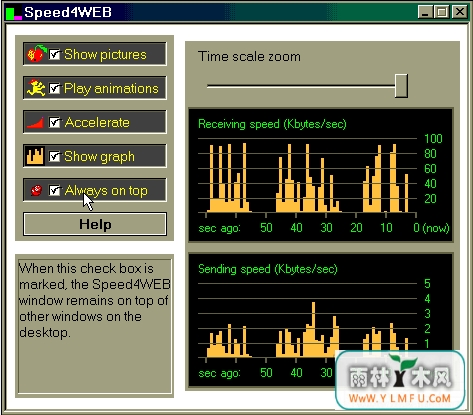473x415 pixels.
Task: Click the Receiving speed graph title
Action: 272,124
